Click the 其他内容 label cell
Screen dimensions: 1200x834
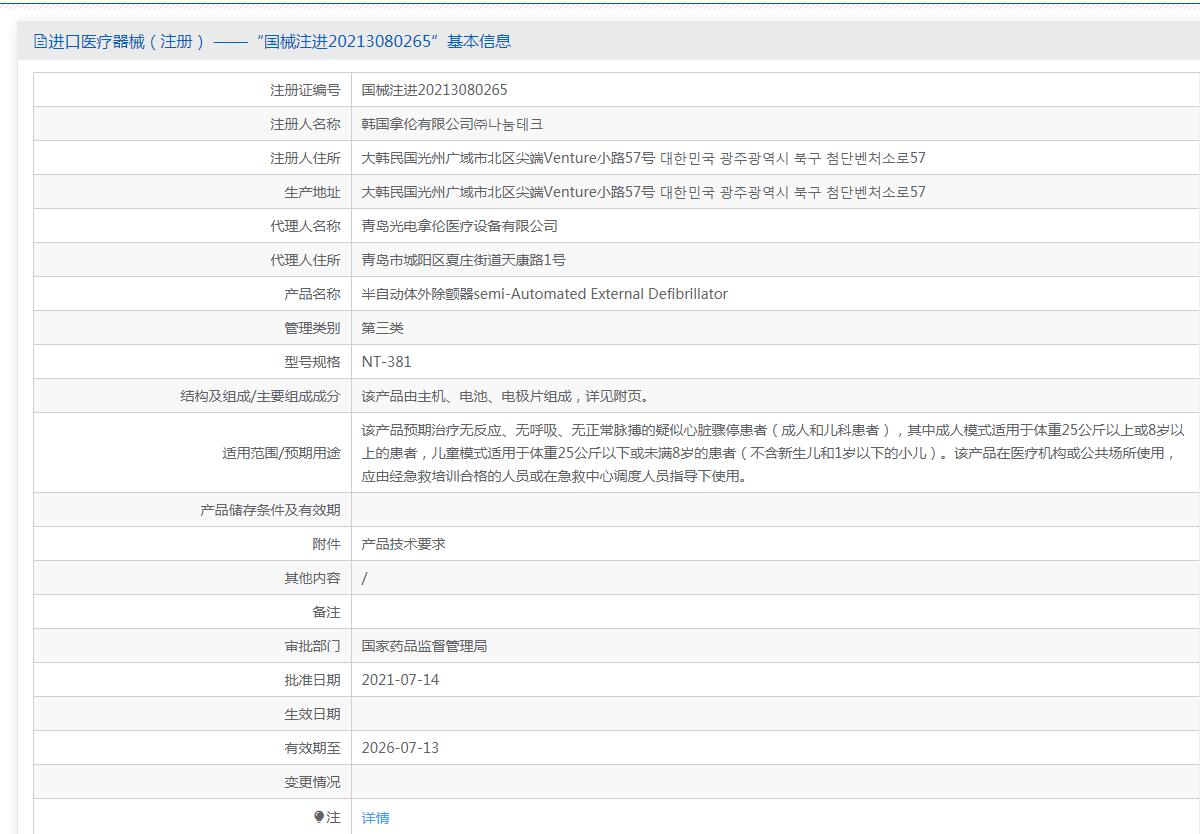point(192,578)
